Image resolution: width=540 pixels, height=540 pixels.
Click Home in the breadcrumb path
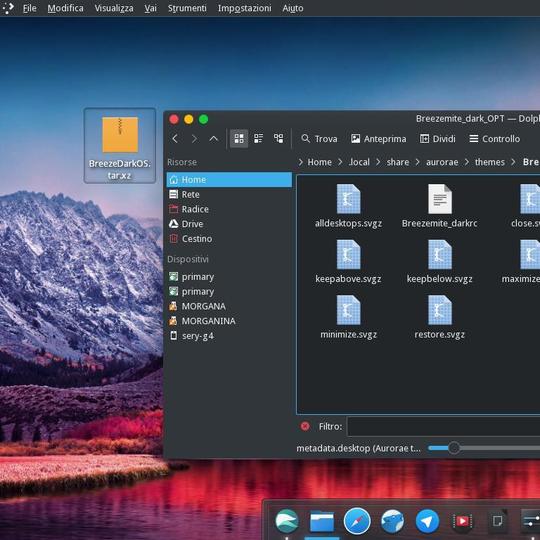320,162
